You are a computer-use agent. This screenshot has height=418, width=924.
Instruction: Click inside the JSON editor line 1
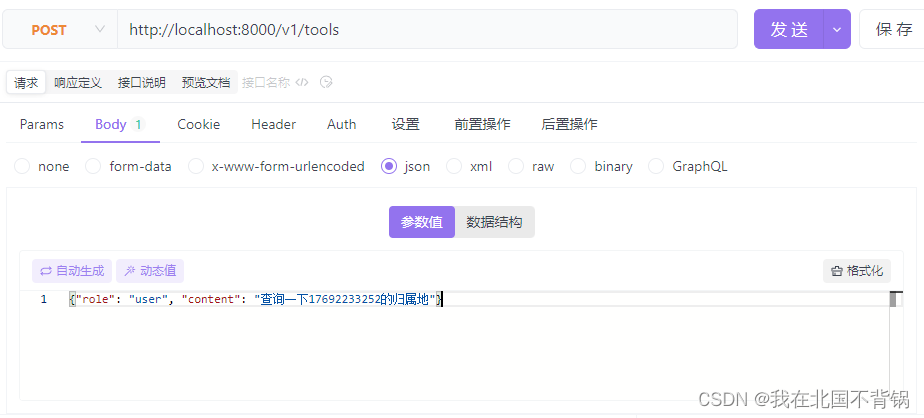click(478, 299)
